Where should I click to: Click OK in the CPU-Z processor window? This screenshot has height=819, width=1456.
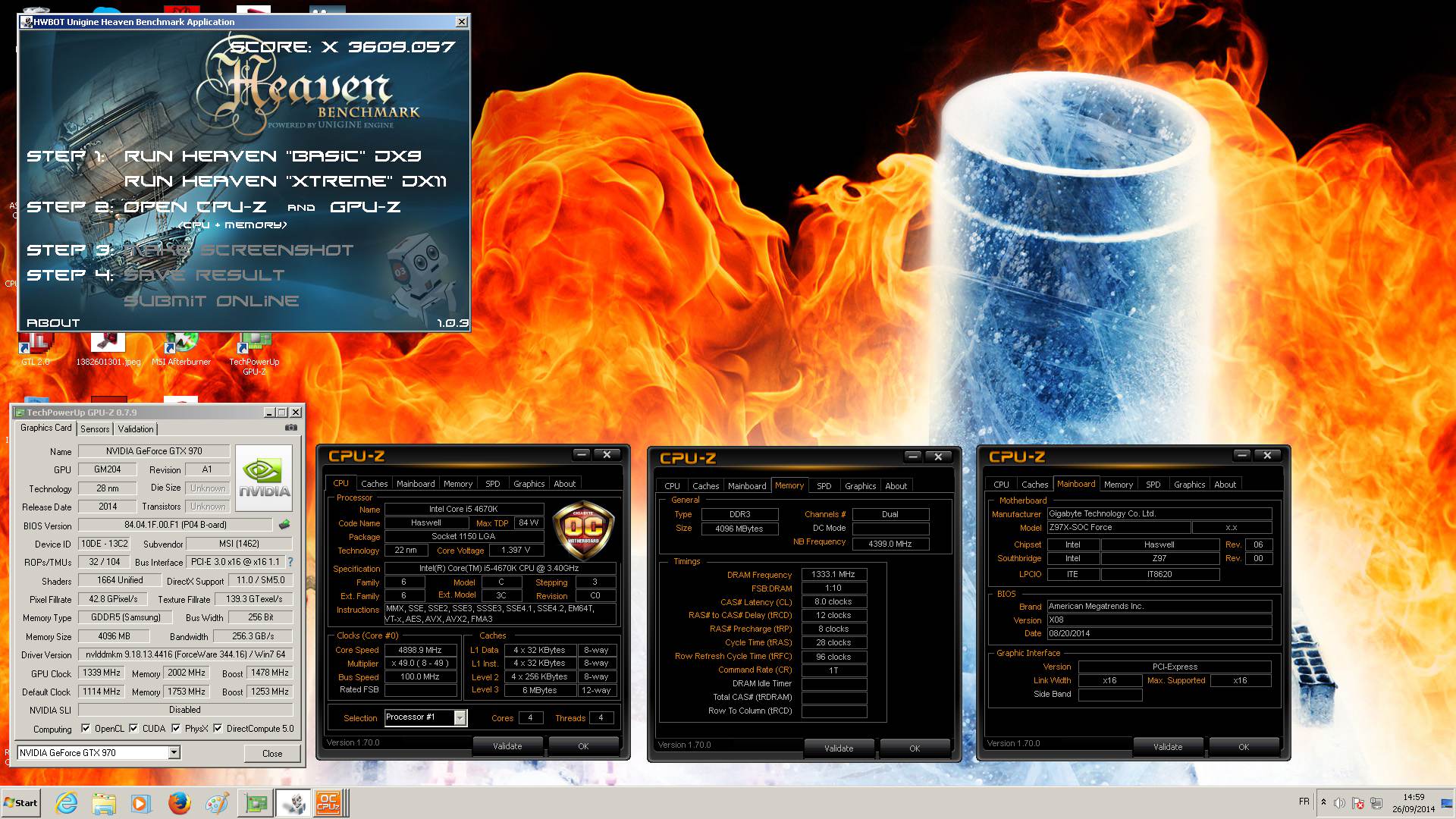coord(583,746)
